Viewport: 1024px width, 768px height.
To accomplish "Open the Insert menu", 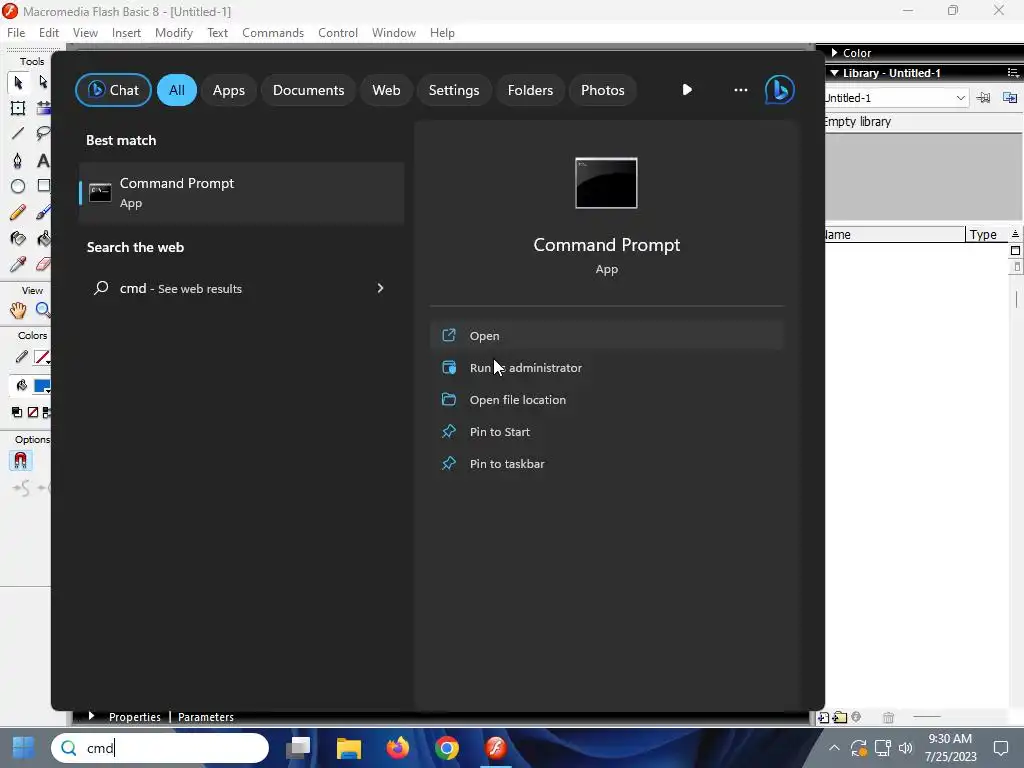I will pos(126,33).
